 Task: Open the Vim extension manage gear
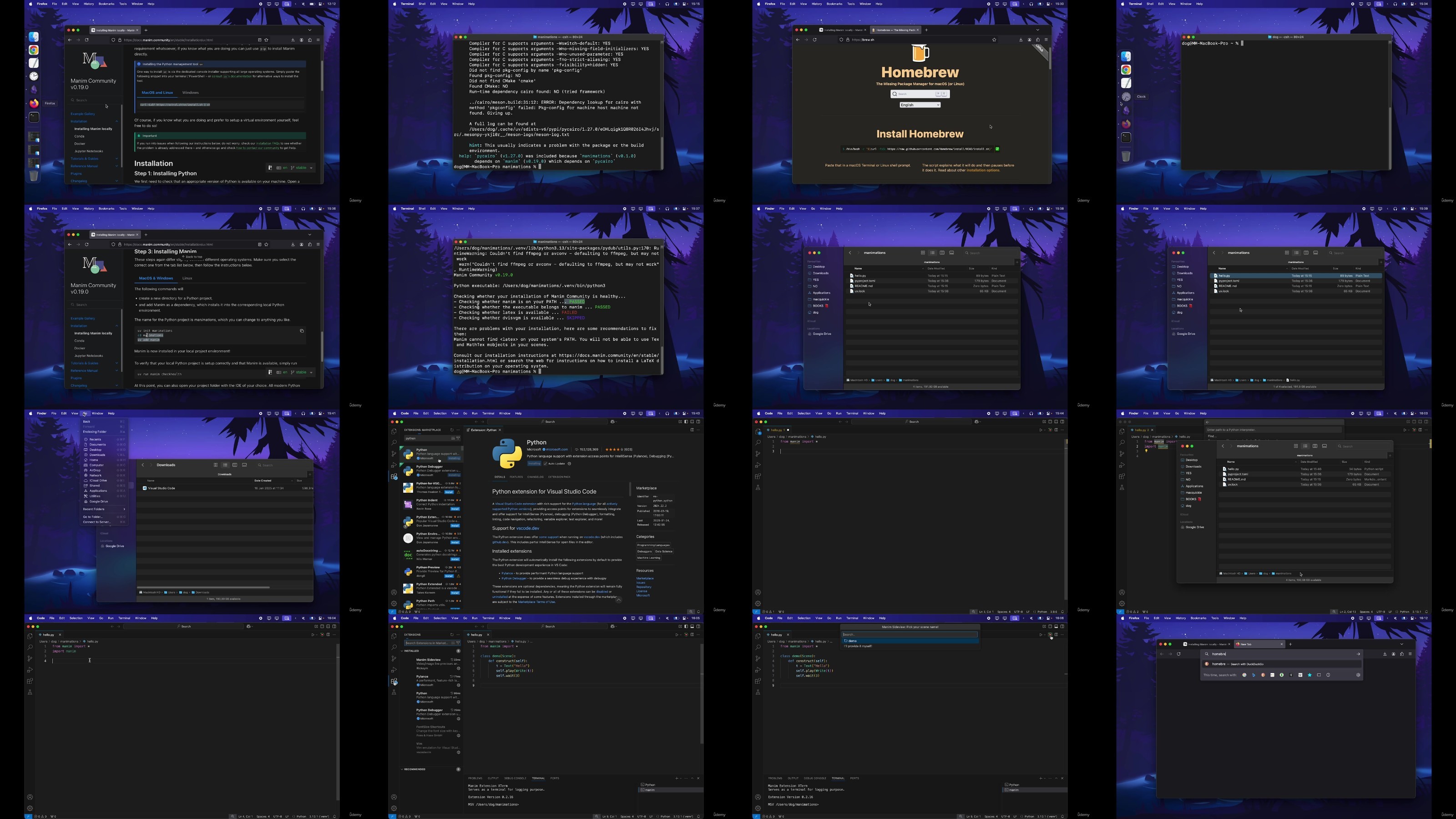[458, 752]
